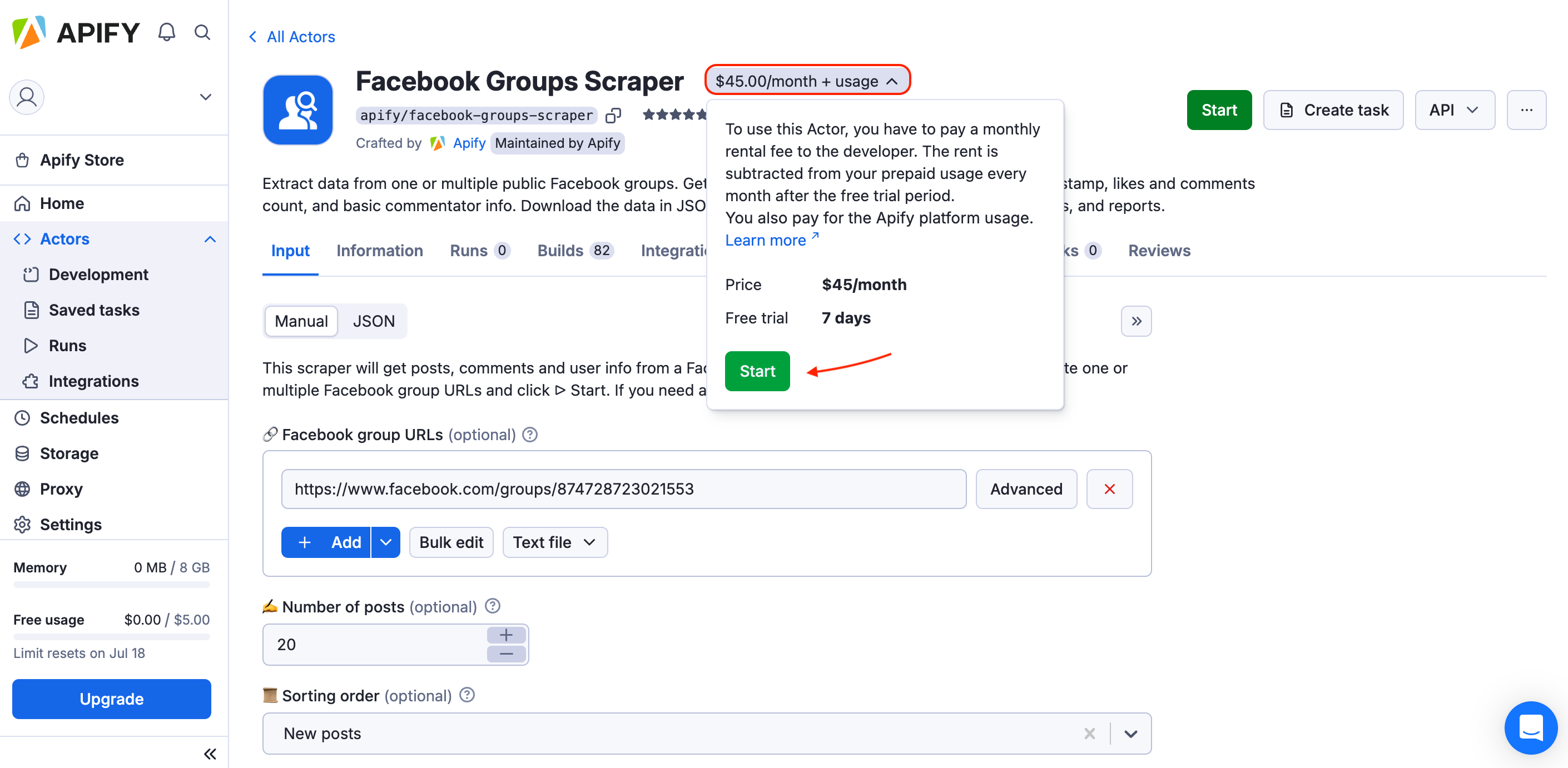Expand the Text file dropdown

click(x=554, y=542)
